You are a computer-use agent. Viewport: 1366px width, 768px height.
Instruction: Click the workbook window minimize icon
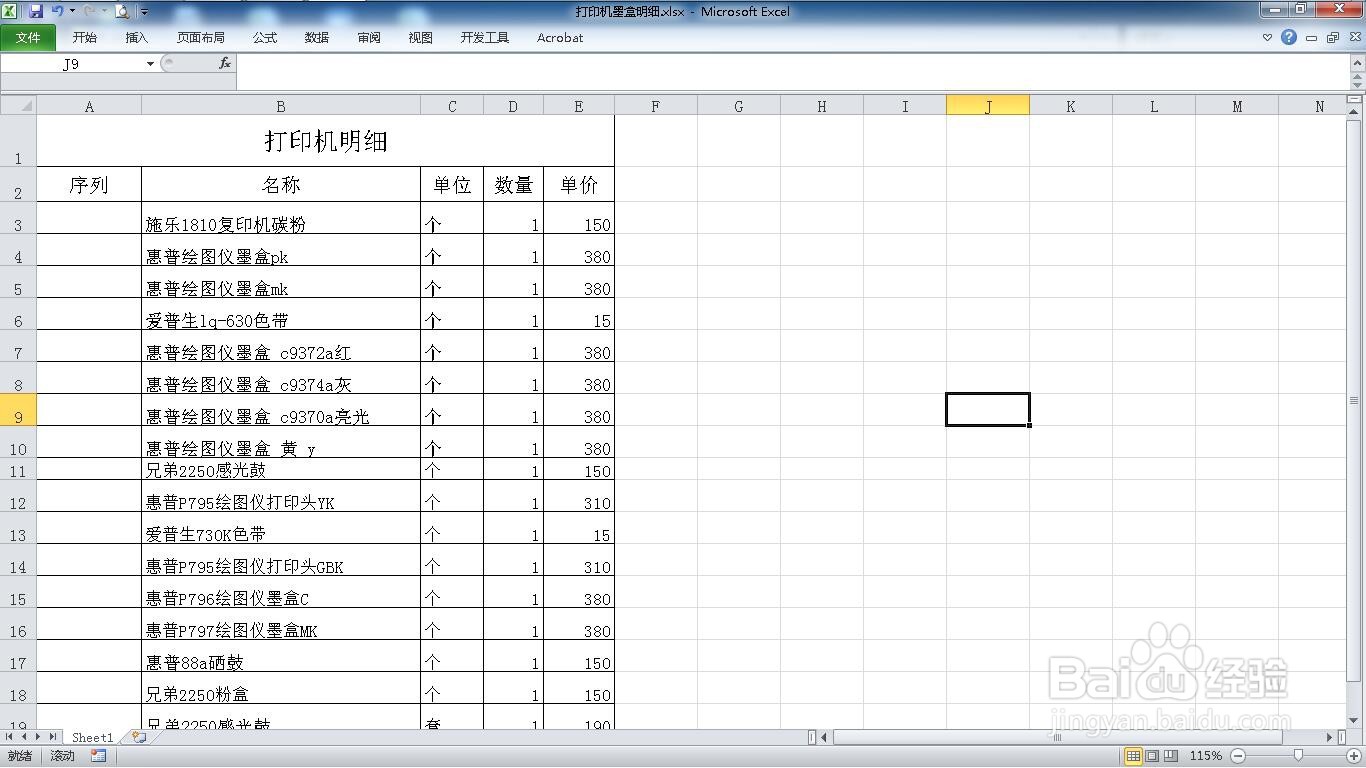(1312, 38)
